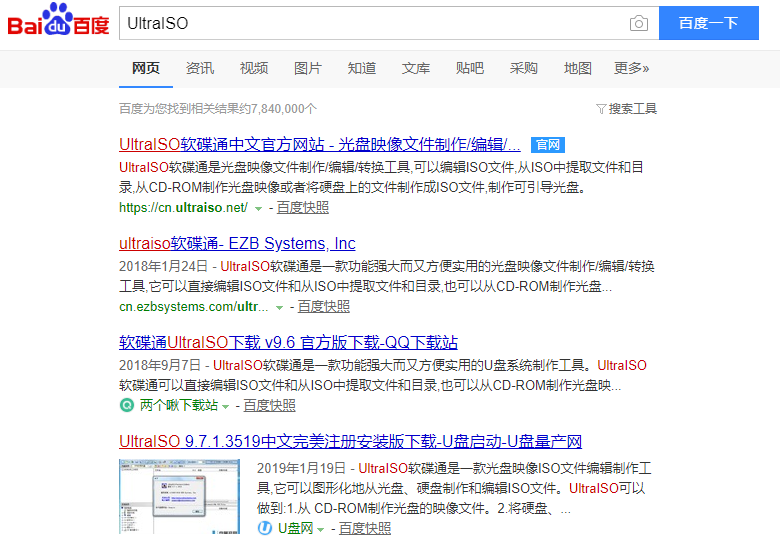Open the 地图 tab
The width and height of the screenshot is (780, 554).
pyautogui.click(x=578, y=68)
